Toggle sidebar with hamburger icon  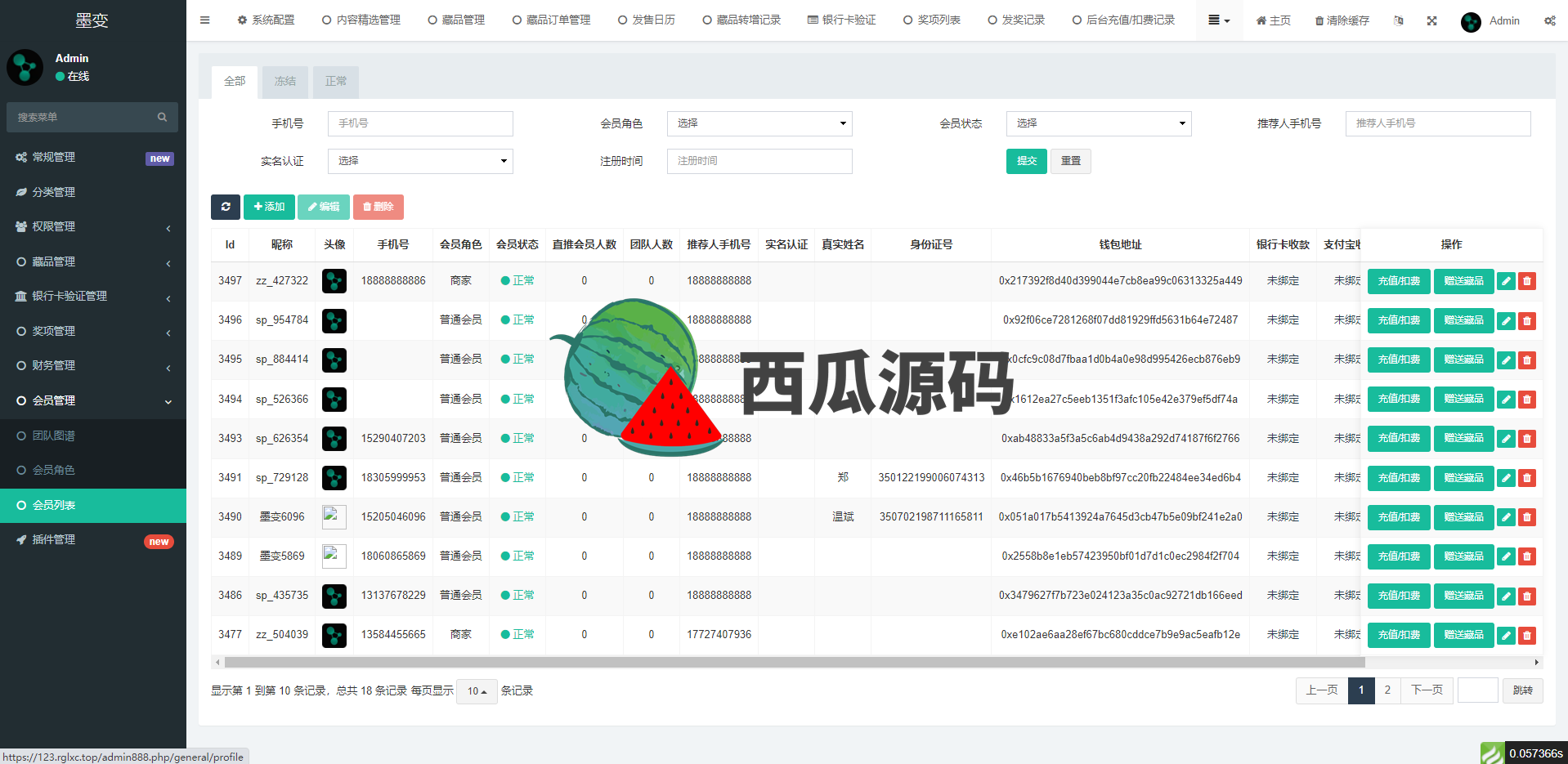point(205,20)
